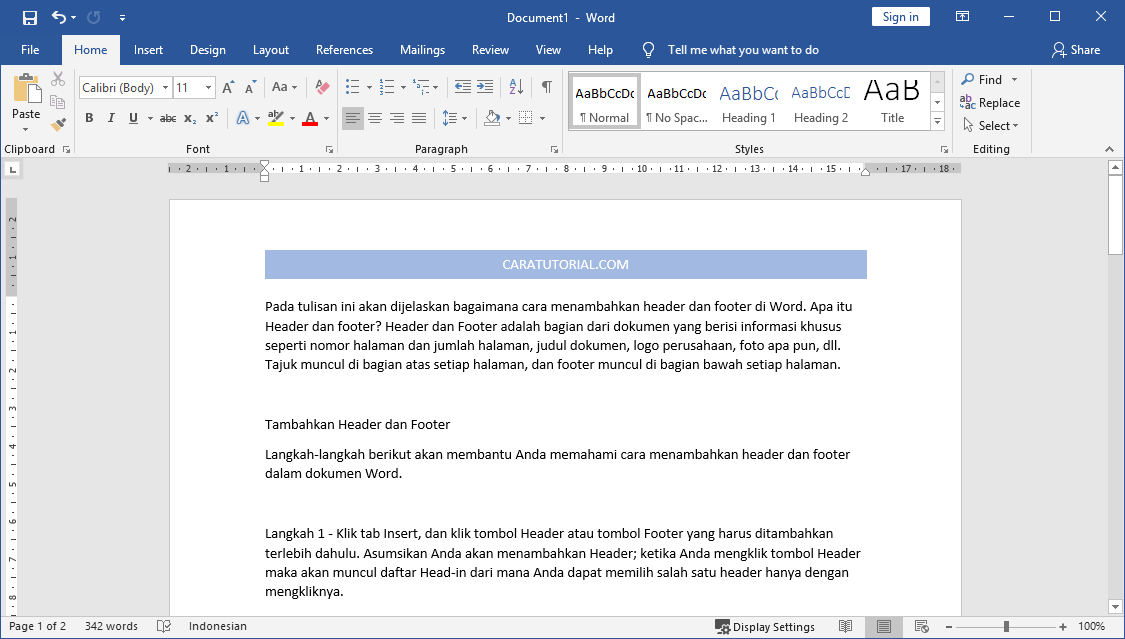Activate the Format Painter brush
This screenshot has width=1125, height=639.
tap(58, 125)
